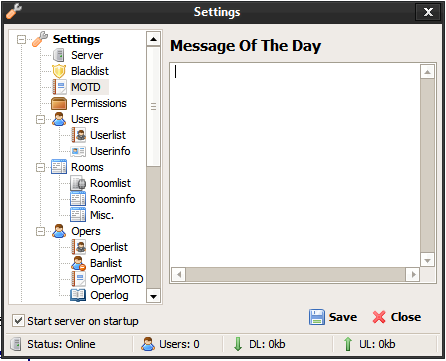The width and height of the screenshot is (446, 361).
Task: Click the MOTD notepad icon
Action: click(x=59, y=87)
